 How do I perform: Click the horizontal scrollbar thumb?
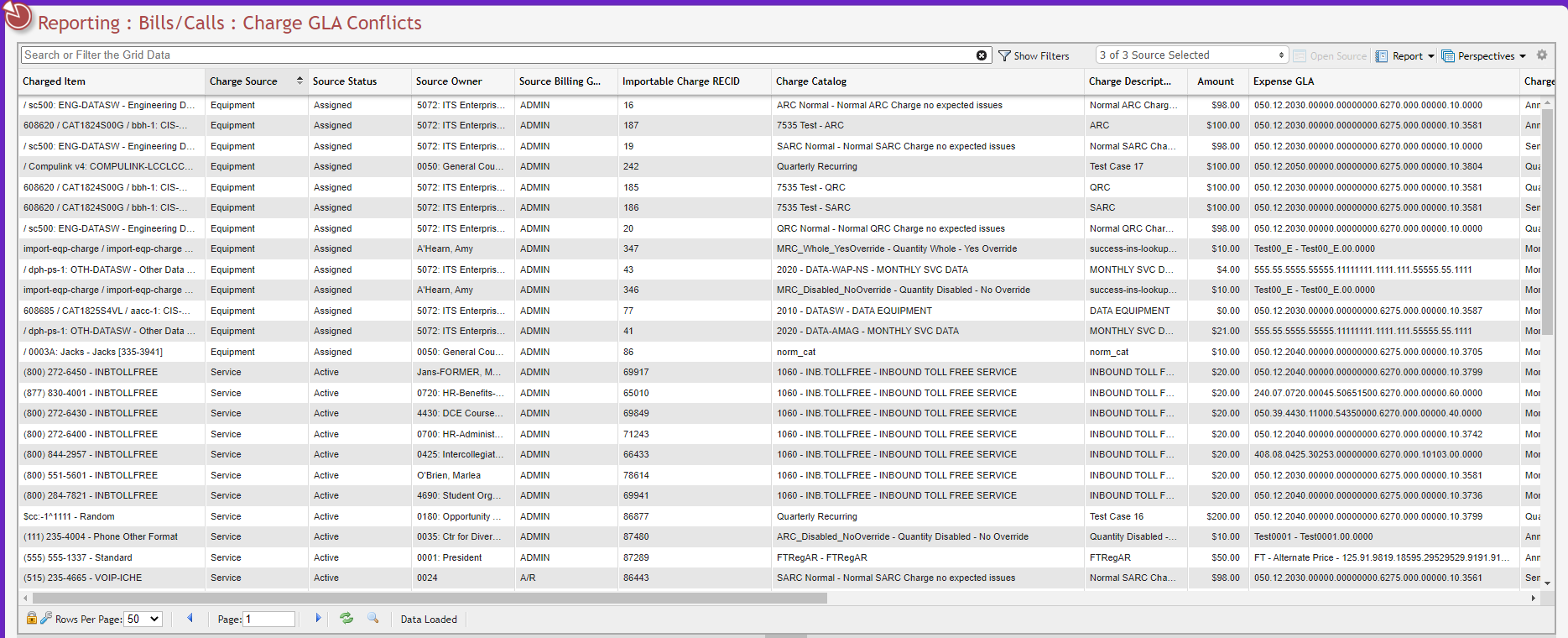pos(428,599)
